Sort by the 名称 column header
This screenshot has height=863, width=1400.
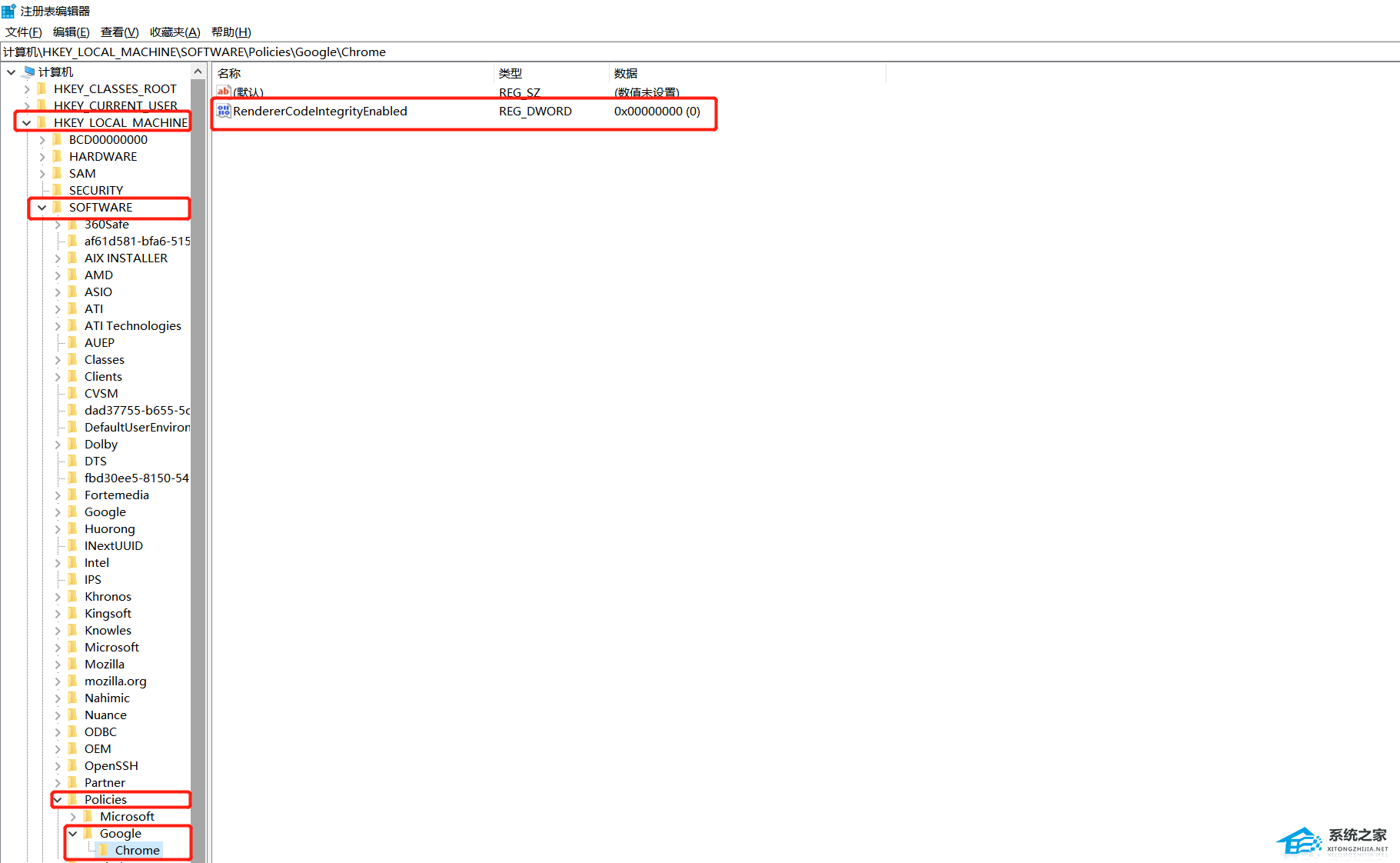[353, 73]
